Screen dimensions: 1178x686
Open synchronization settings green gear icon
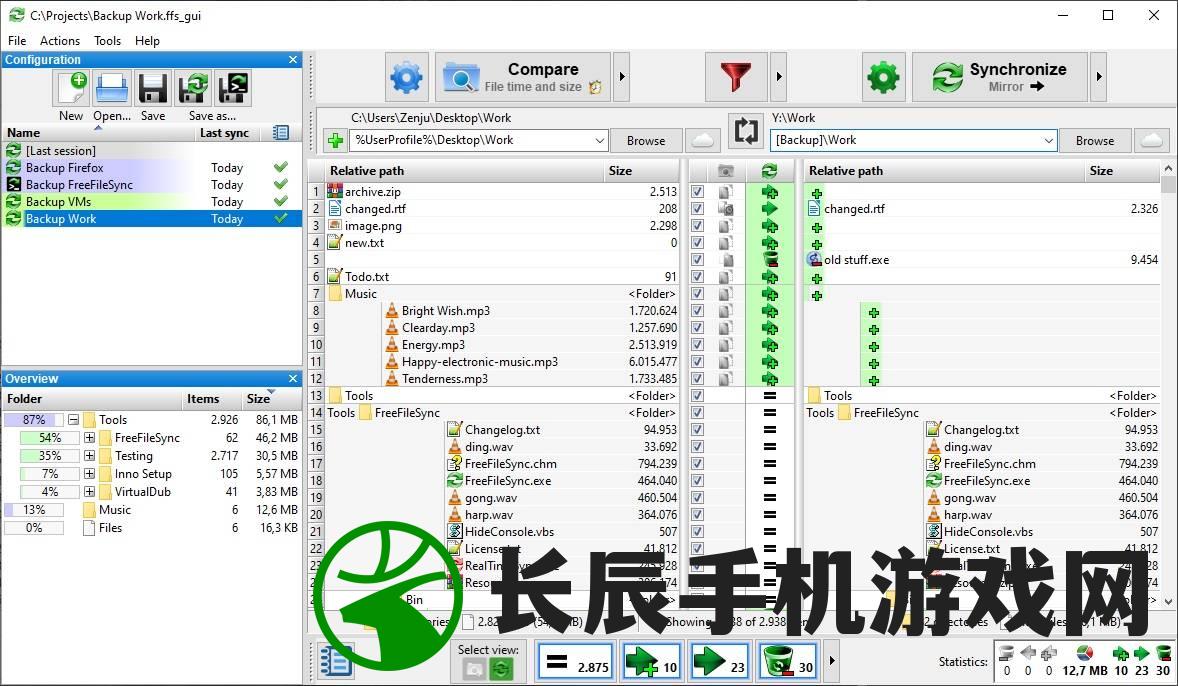883,77
